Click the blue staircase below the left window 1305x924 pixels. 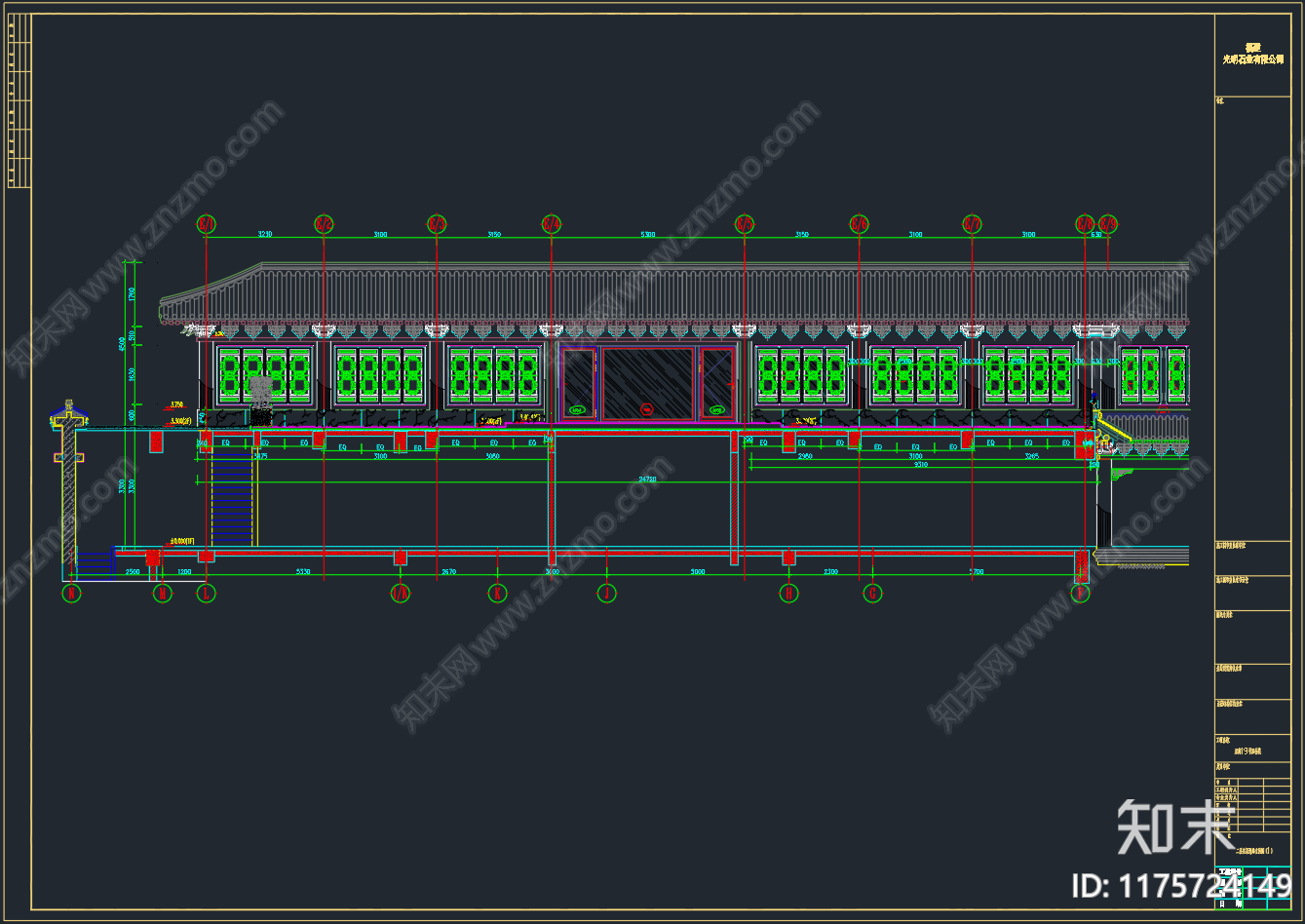pyautogui.click(x=232, y=498)
